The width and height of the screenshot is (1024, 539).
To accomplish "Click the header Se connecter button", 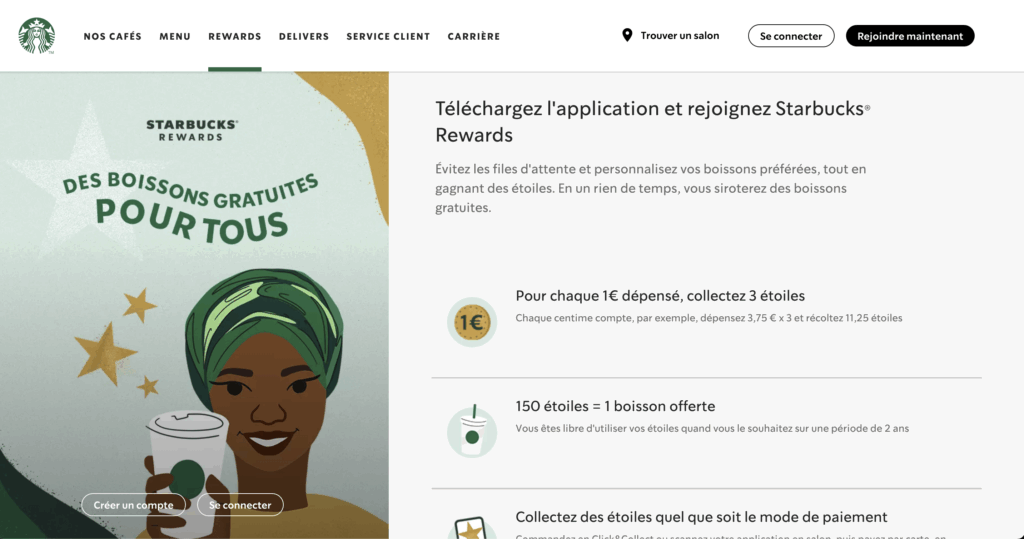I will 791,36.
